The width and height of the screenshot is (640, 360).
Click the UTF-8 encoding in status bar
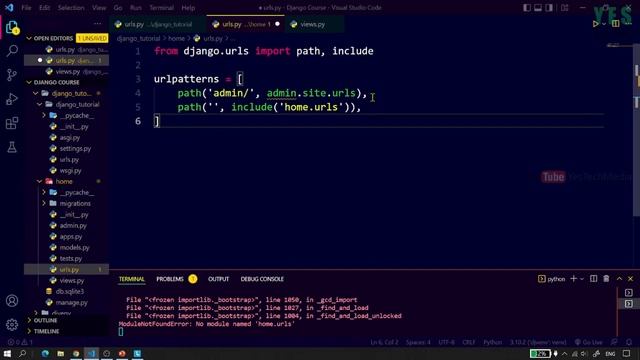click(446, 342)
